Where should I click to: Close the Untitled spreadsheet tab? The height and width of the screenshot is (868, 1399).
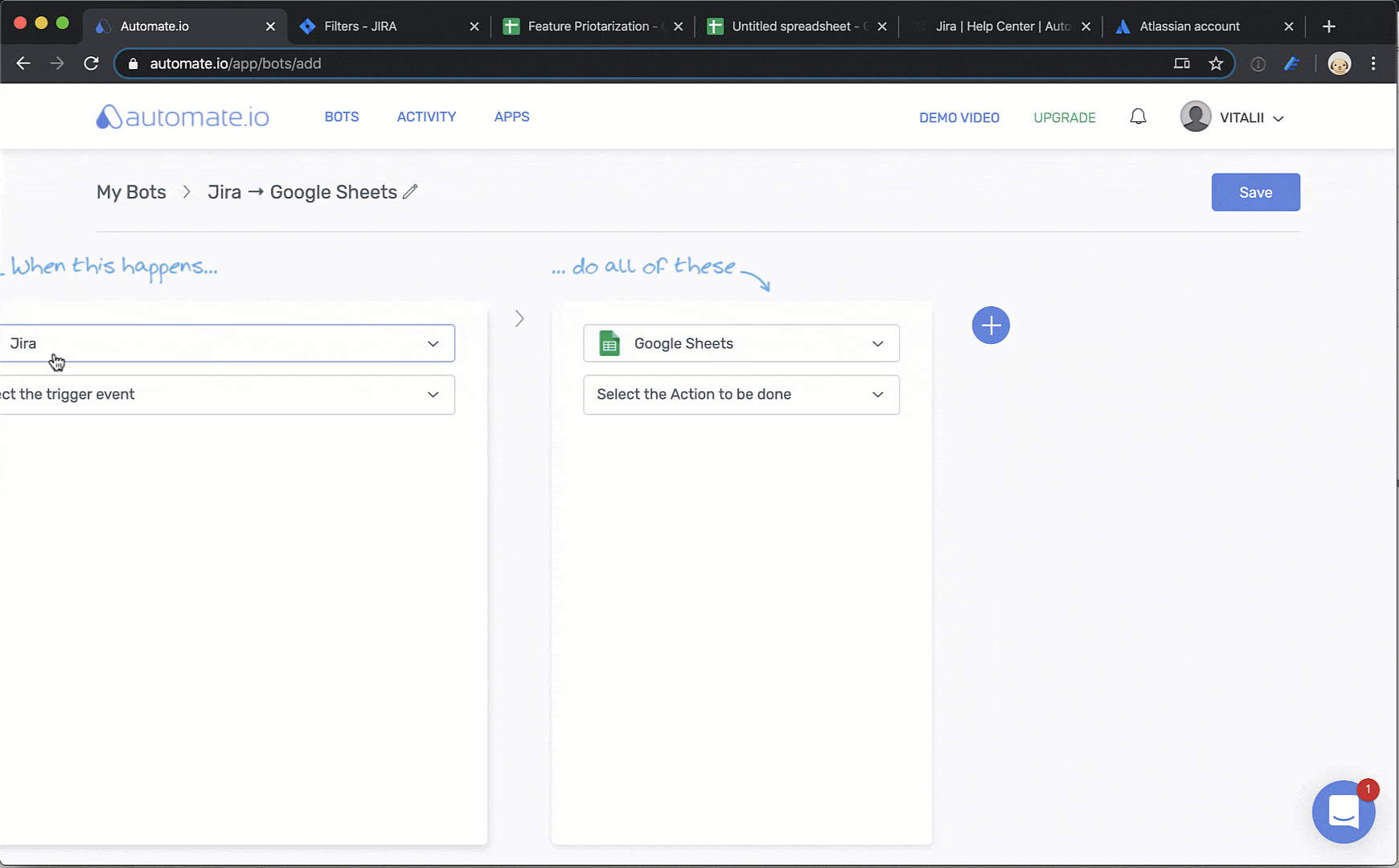pos(882,27)
